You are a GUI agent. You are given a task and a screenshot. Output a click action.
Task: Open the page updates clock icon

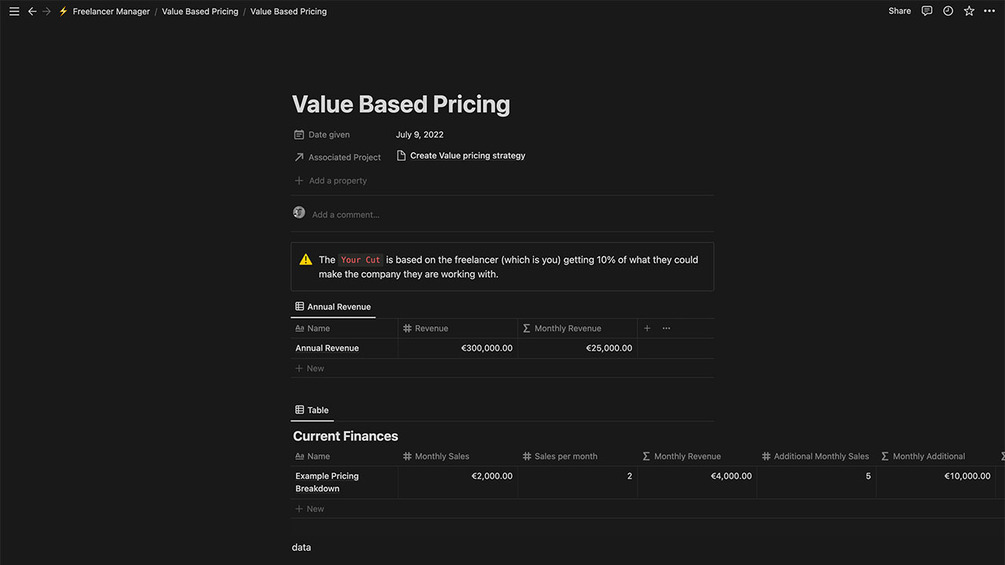948,11
